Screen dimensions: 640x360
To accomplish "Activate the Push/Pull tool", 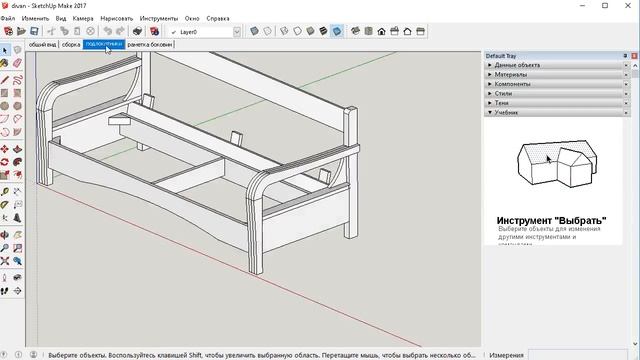I will pyautogui.click(x=17, y=149).
